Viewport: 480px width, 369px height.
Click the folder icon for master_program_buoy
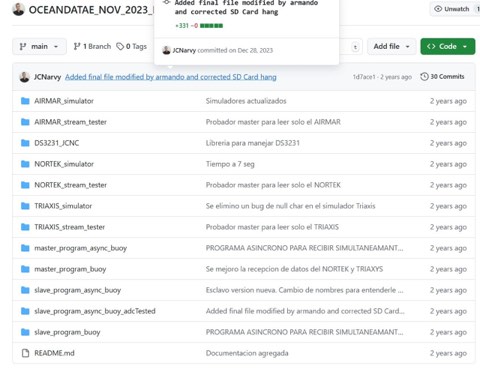(x=25, y=269)
